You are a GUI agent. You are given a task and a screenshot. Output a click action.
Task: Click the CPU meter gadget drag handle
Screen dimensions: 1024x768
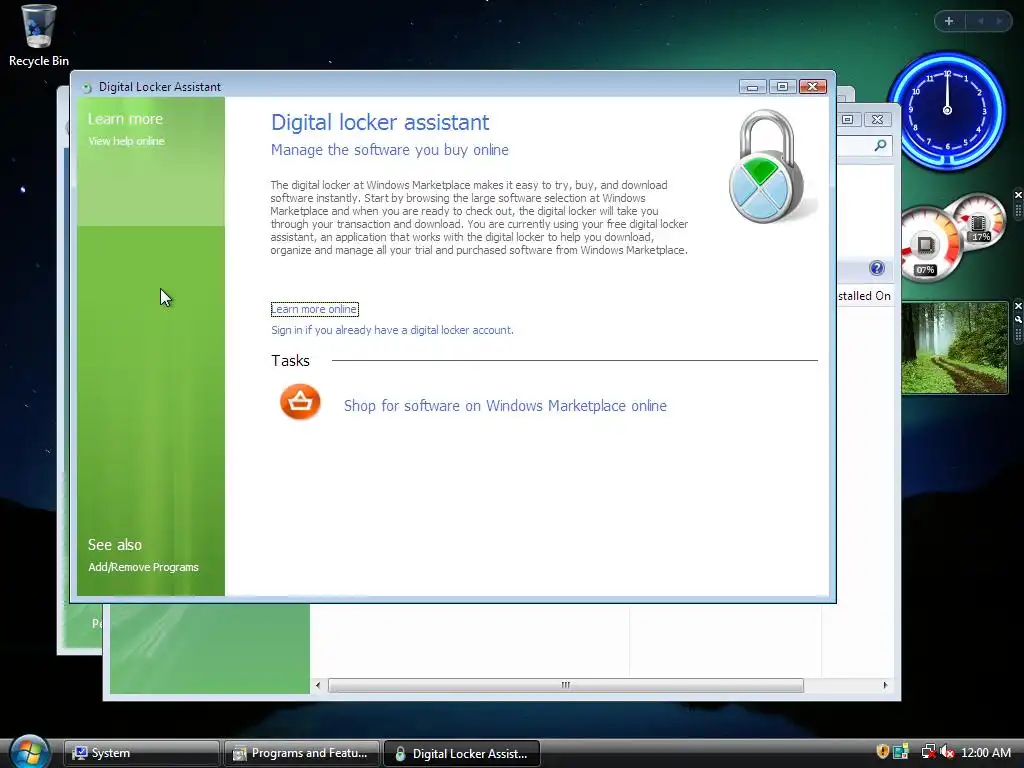tap(1017, 210)
